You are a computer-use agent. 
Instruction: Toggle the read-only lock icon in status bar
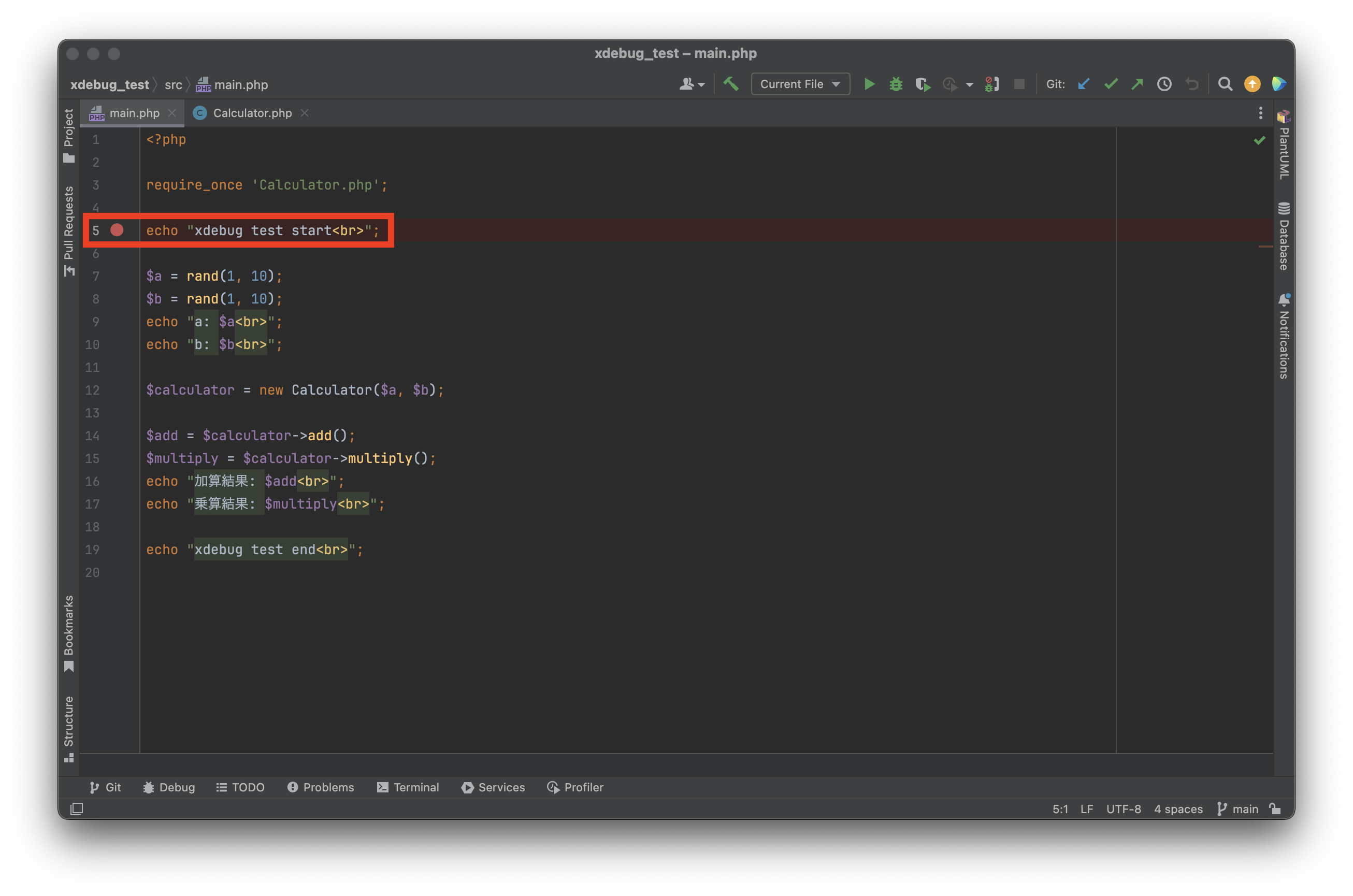(x=1275, y=808)
